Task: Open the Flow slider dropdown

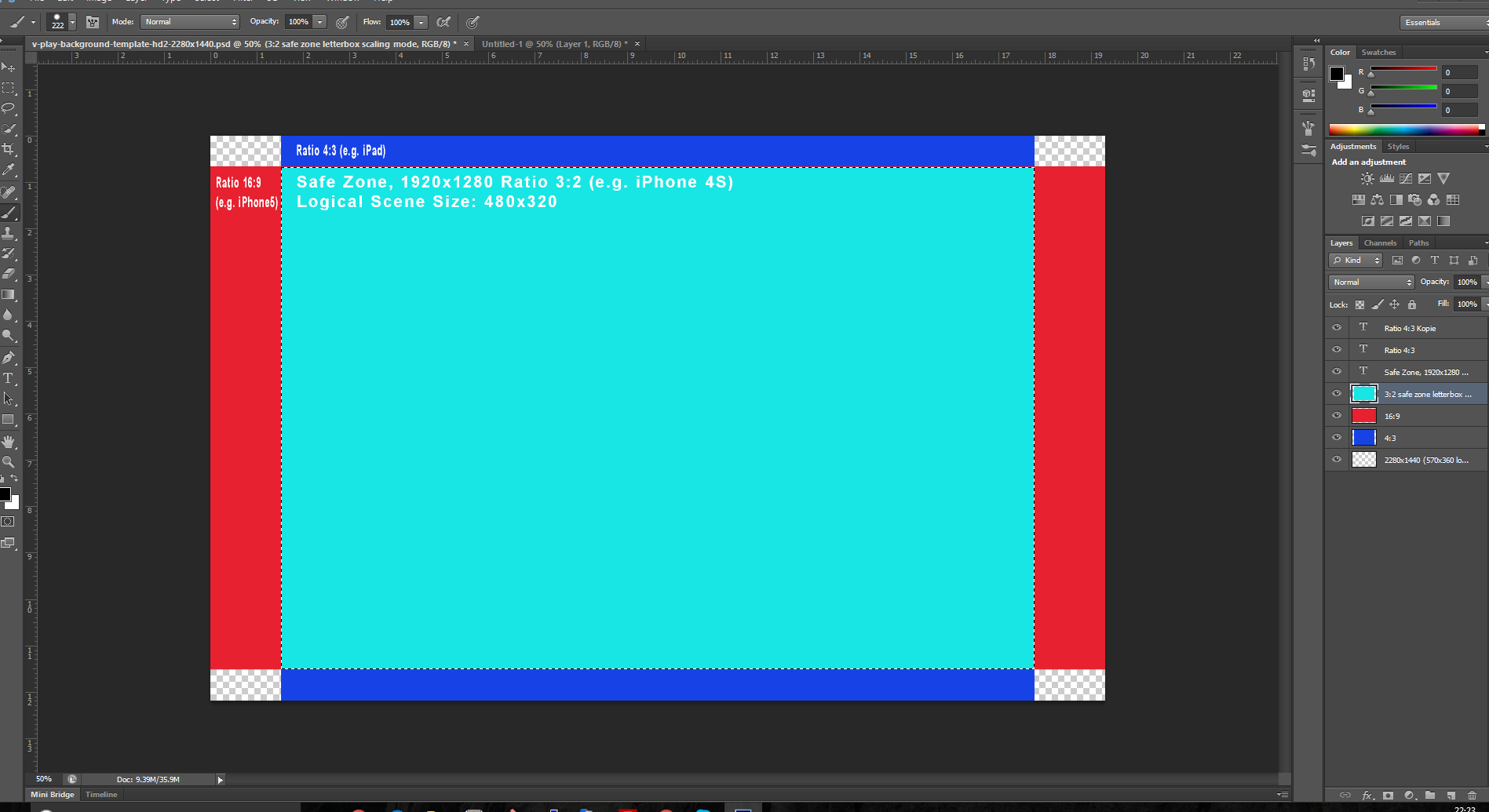Action: pos(422,22)
